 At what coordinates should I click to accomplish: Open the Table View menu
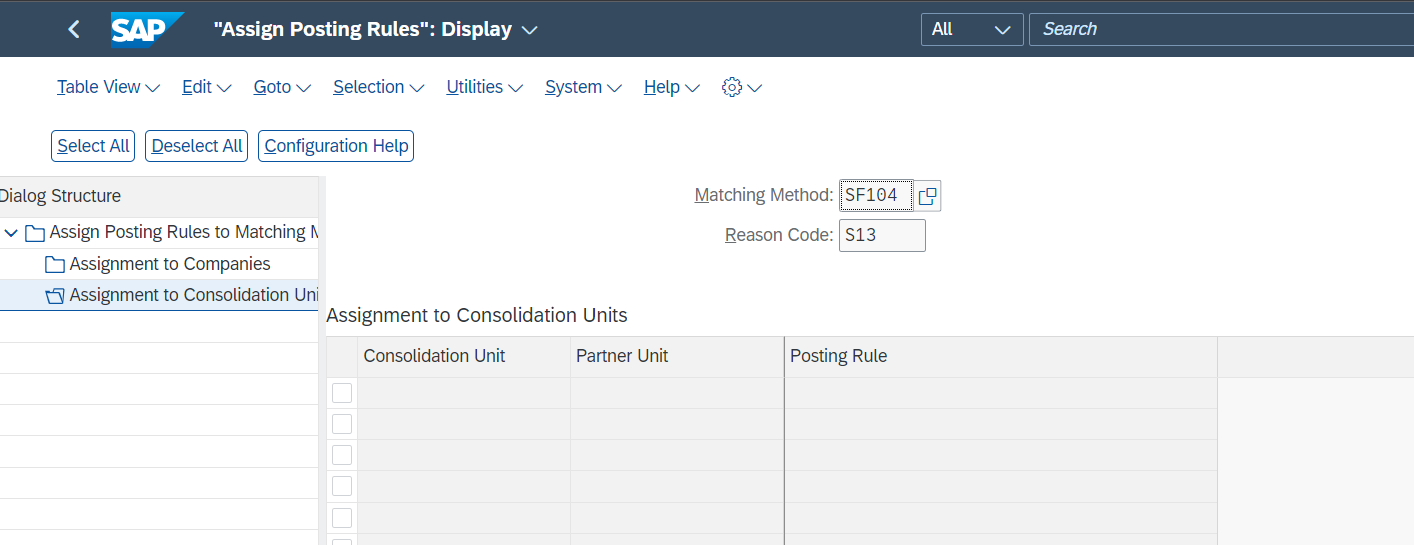click(108, 88)
